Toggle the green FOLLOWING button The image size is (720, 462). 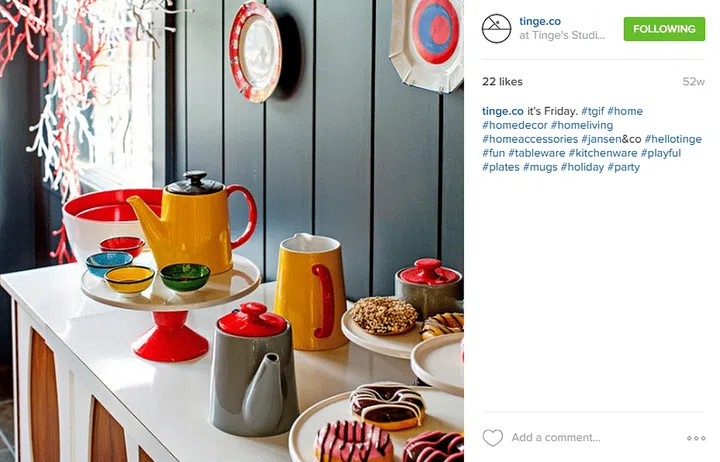click(x=664, y=29)
